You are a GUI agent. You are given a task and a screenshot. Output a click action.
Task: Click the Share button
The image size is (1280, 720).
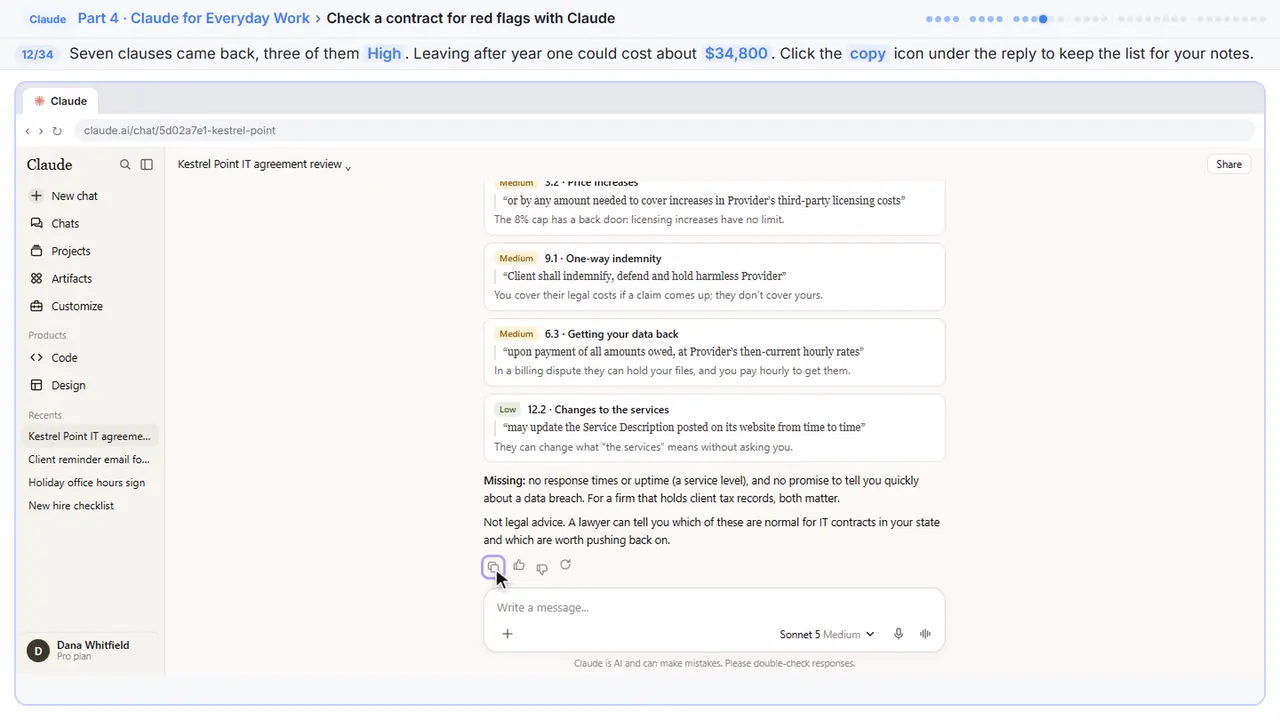point(1229,165)
